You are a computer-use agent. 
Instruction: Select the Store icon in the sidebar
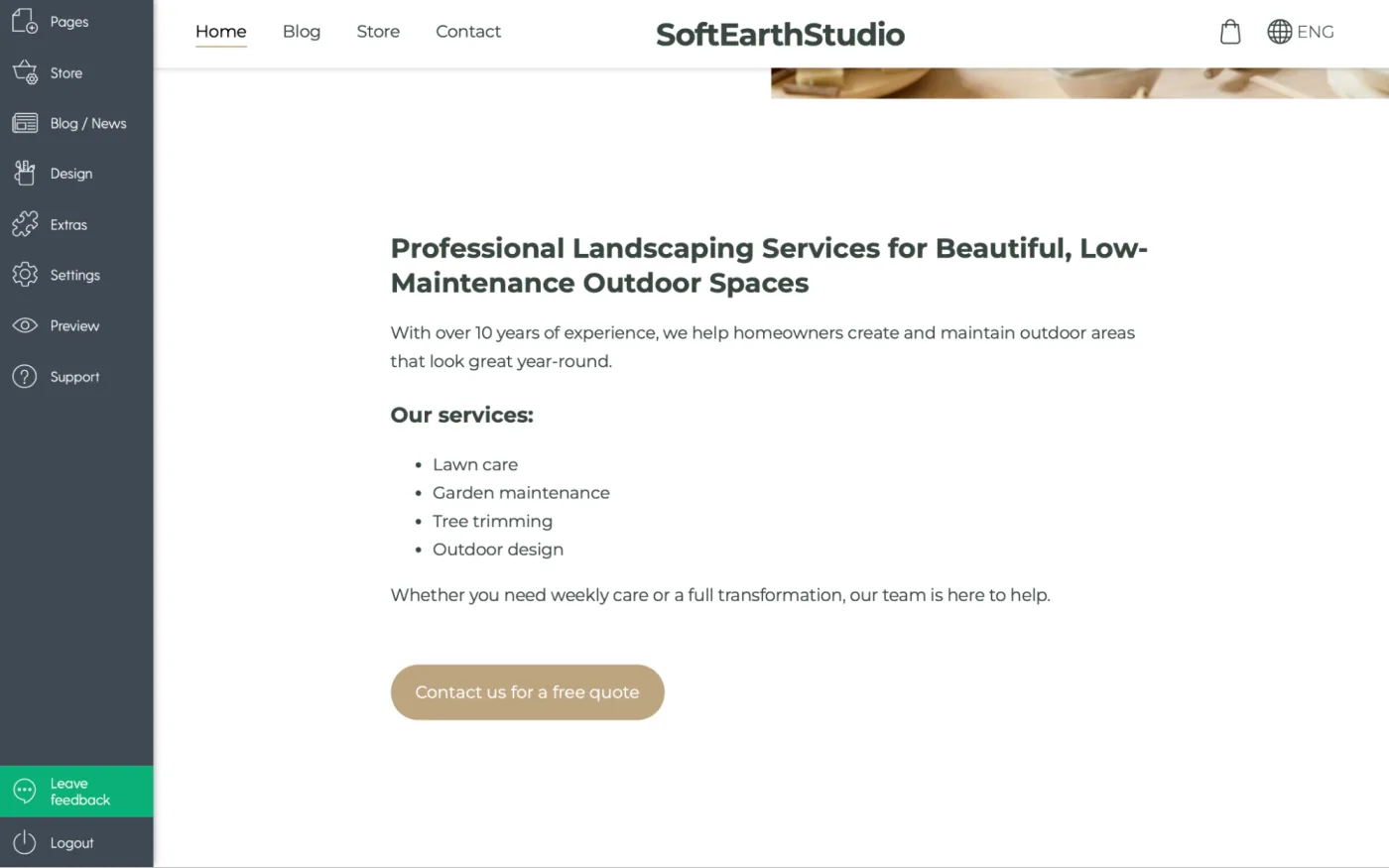tap(24, 71)
